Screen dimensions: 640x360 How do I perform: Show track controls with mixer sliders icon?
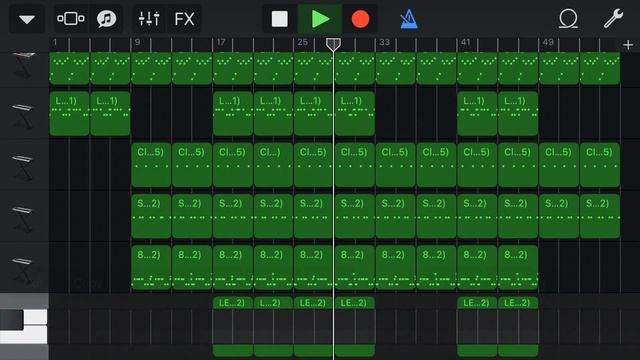149,19
